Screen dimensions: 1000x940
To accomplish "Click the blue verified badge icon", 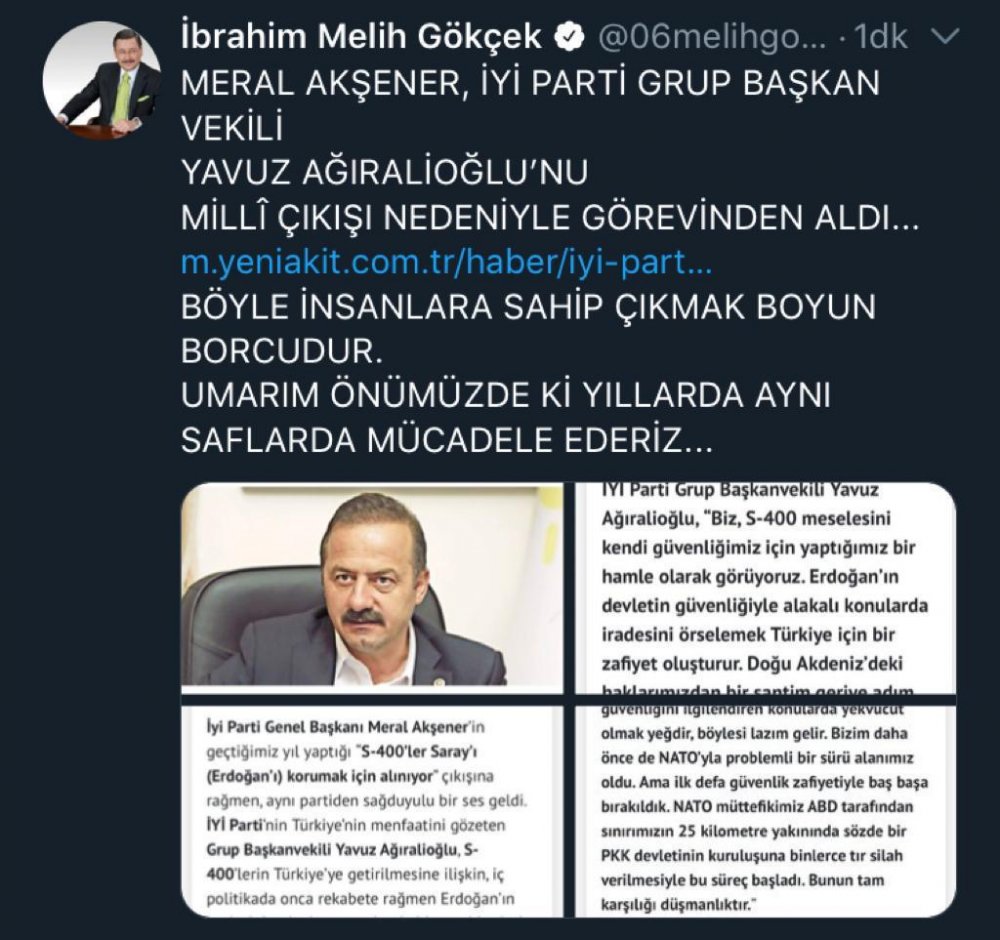I will [x=570, y=37].
